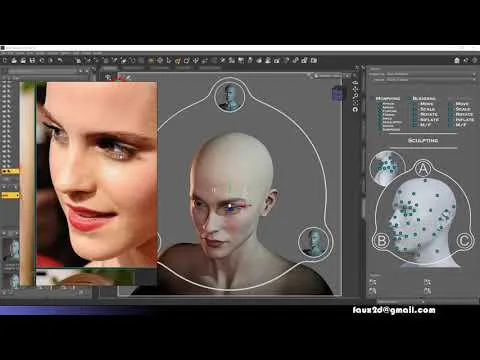
Task: Click the Sculpting heading label
Action: [x=423, y=141]
